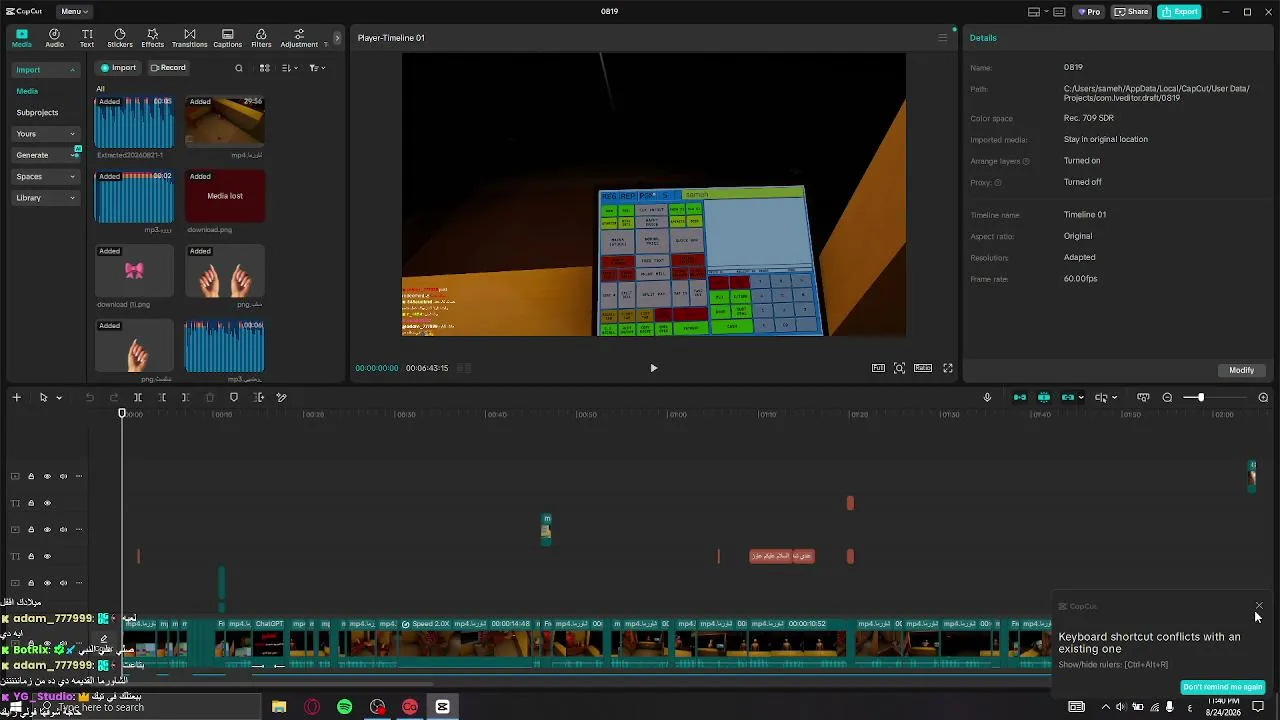Open the Audio tab
This screenshot has width=1280, height=720.
[54, 38]
